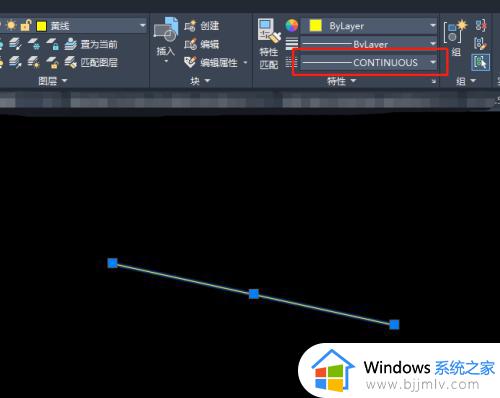Click the Edit Attributes (编辑属性) icon
Viewport: 500px width, 398px height.
190,62
